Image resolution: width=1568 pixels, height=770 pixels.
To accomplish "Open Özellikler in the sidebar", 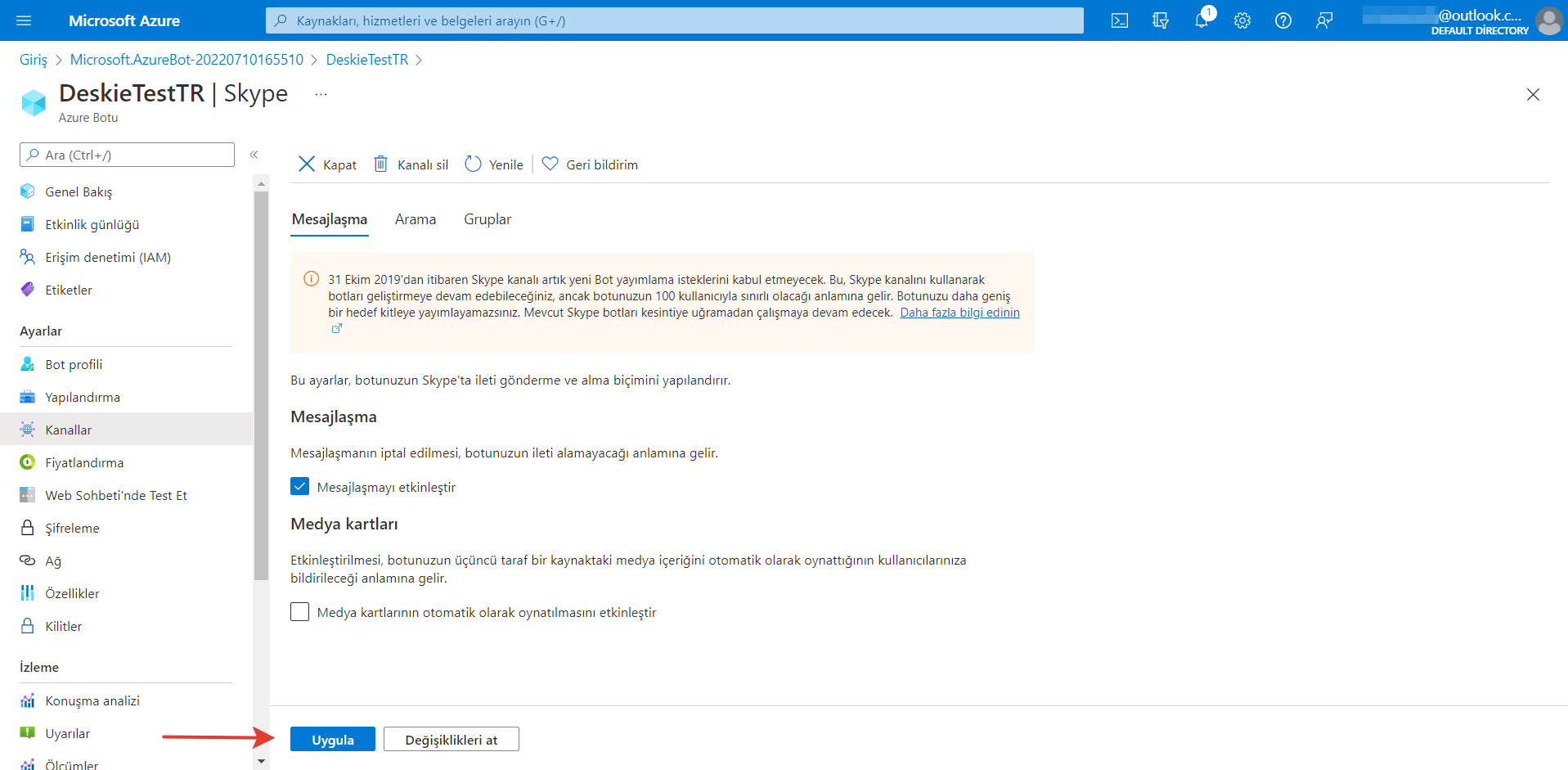I will (x=72, y=593).
